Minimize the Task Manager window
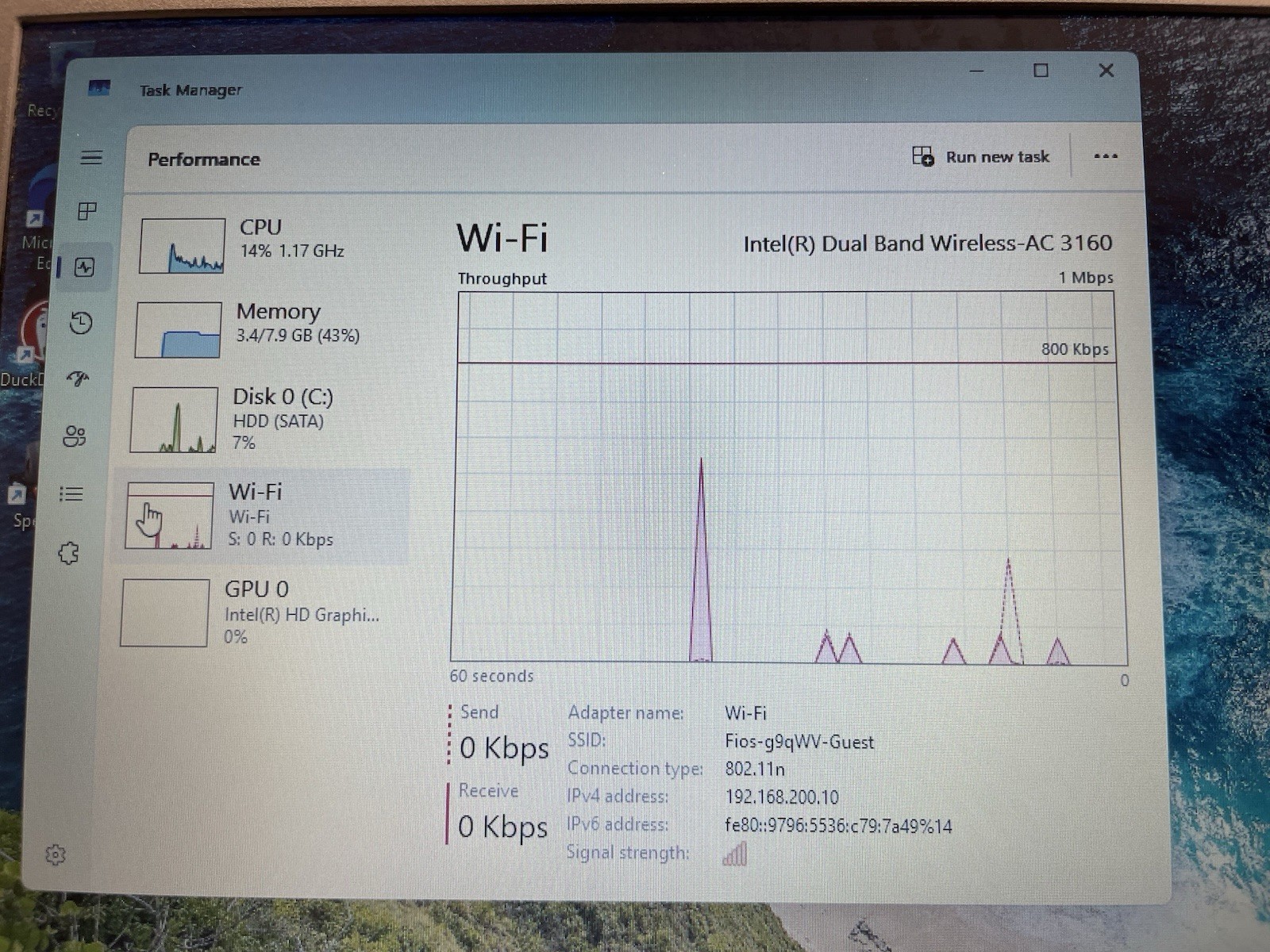 coord(977,71)
